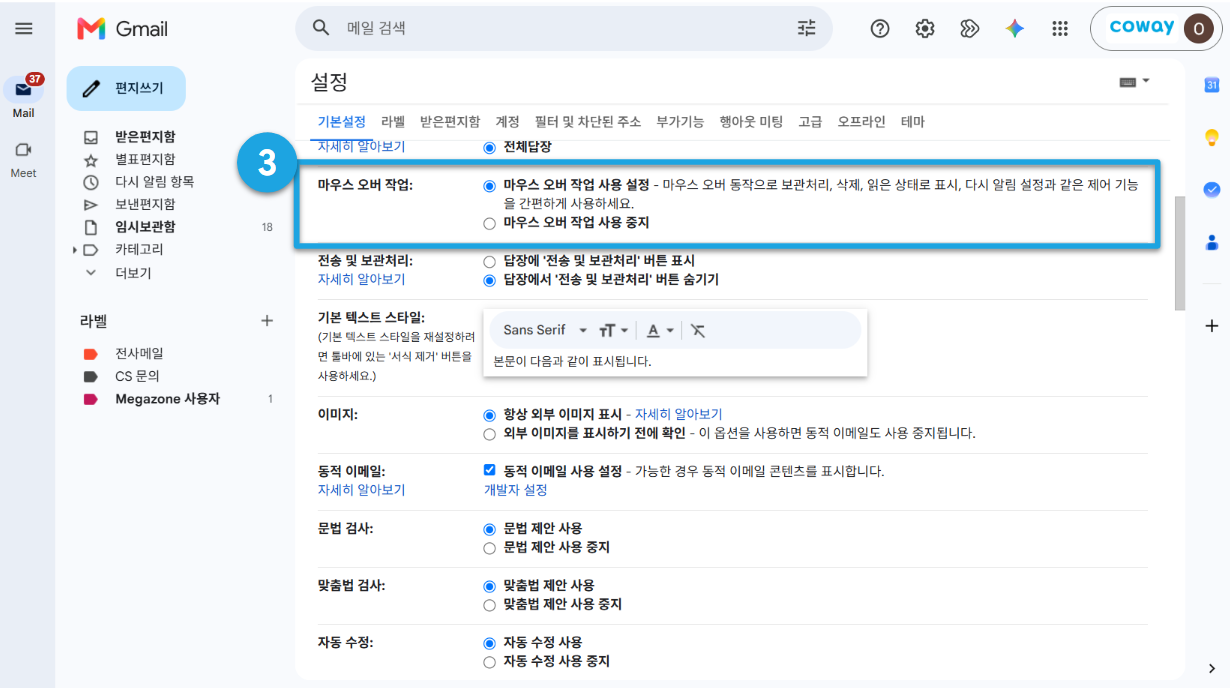The height and width of the screenshot is (688, 1230).
Task: Open the 개발자 설정 link
Action: (x=516, y=490)
